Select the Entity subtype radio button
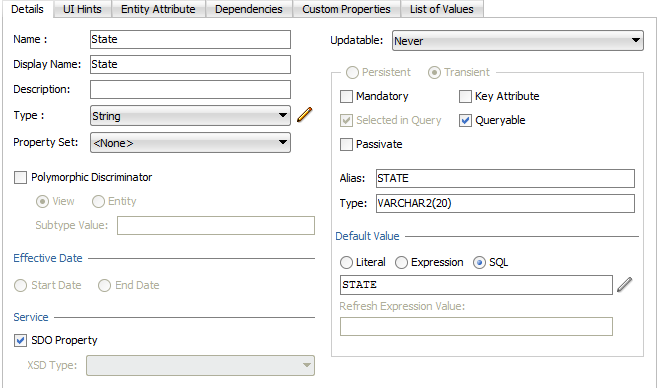Viewport: 659px width, 388px height. (98, 201)
